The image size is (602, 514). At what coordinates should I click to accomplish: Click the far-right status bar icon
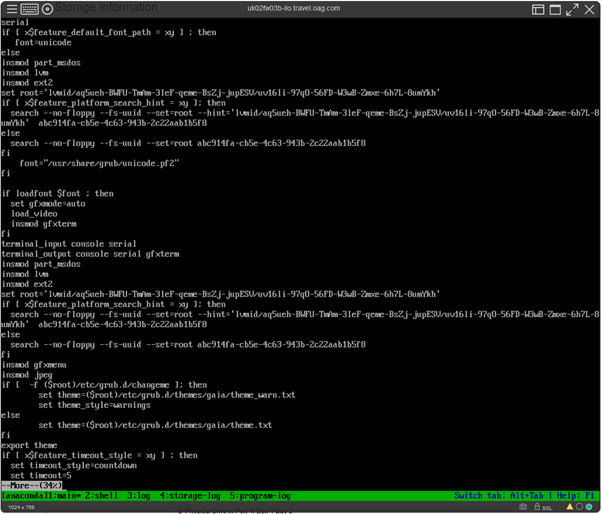[x=590, y=507]
